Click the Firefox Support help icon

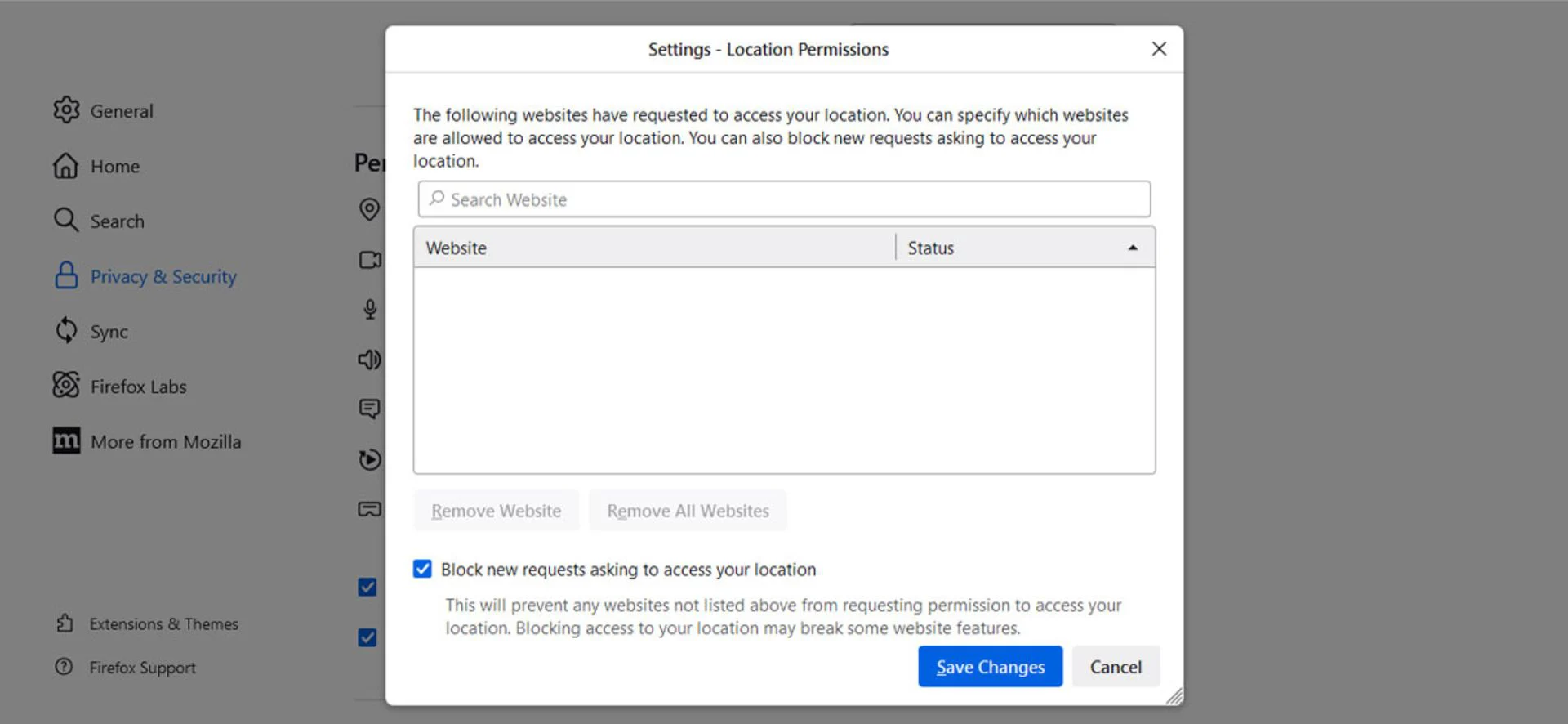coord(65,667)
